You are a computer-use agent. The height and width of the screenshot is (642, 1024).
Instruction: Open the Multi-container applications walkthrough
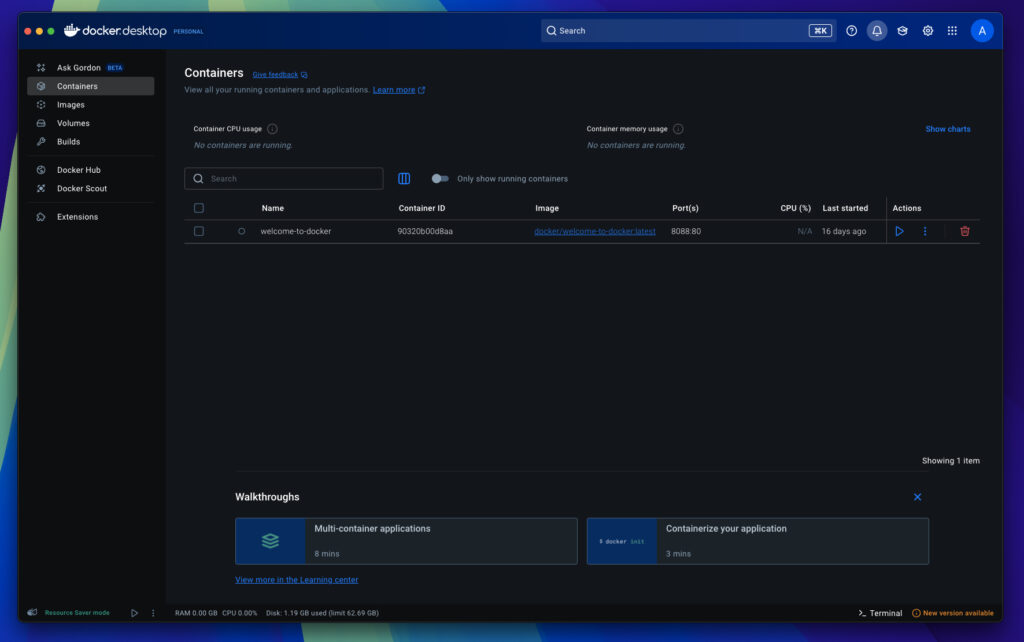[x=406, y=541]
